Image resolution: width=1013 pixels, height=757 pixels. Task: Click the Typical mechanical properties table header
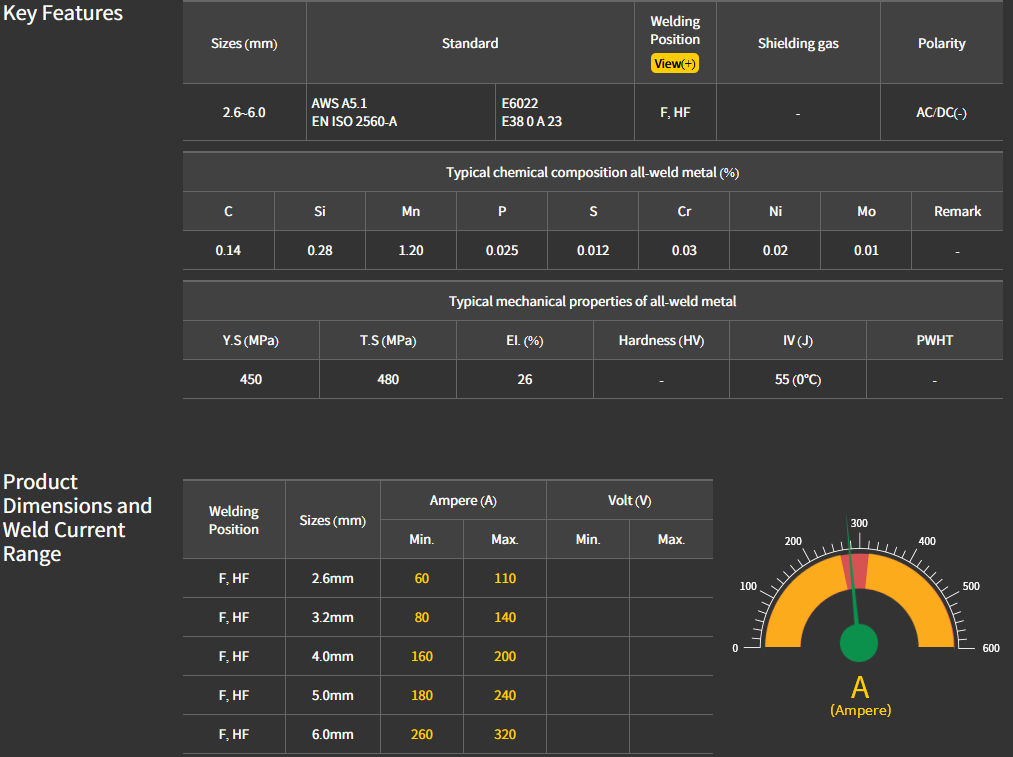pos(592,301)
